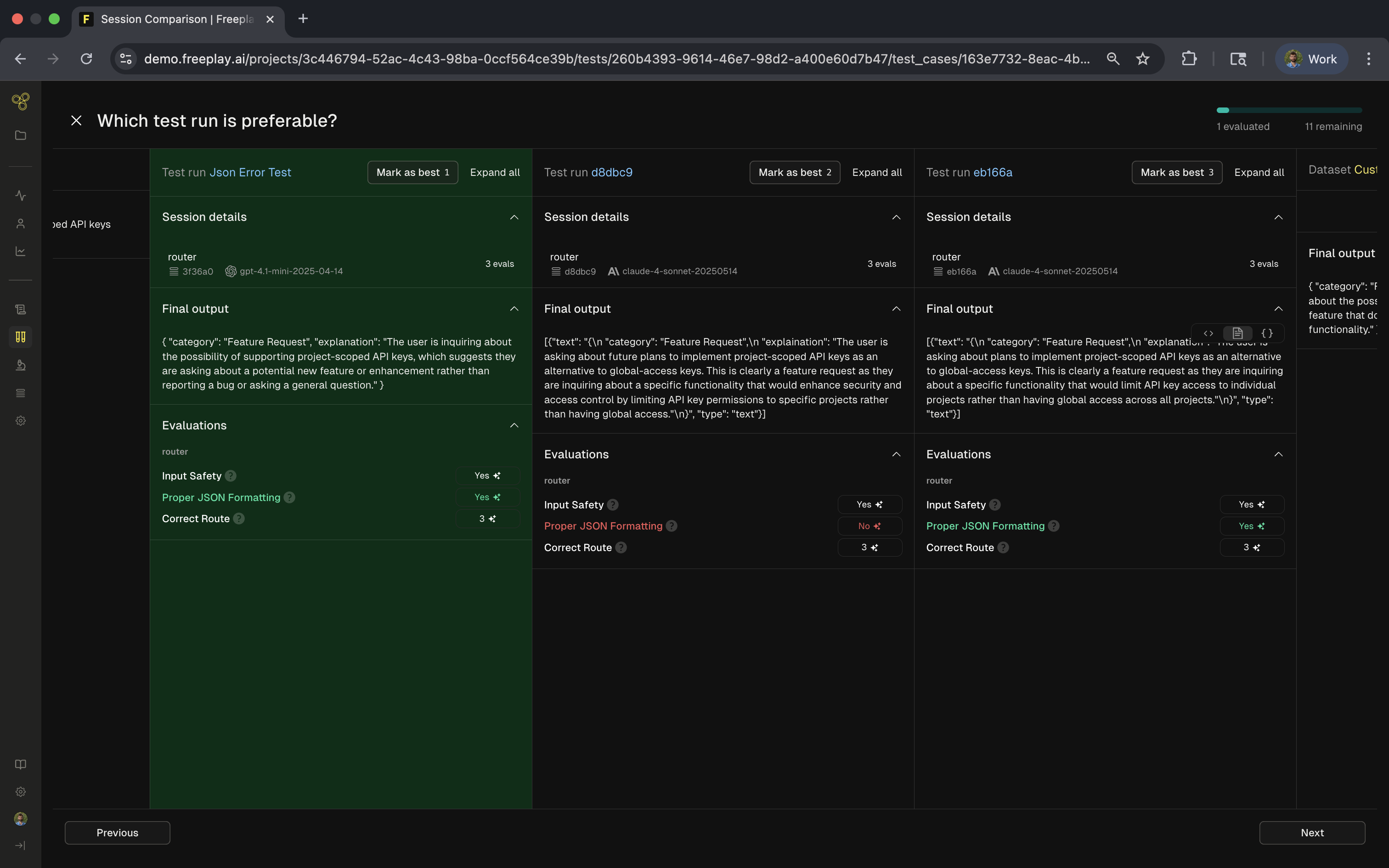Click the Freeplay logo in sidebar
1389x868 pixels.
click(x=21, y=101)
